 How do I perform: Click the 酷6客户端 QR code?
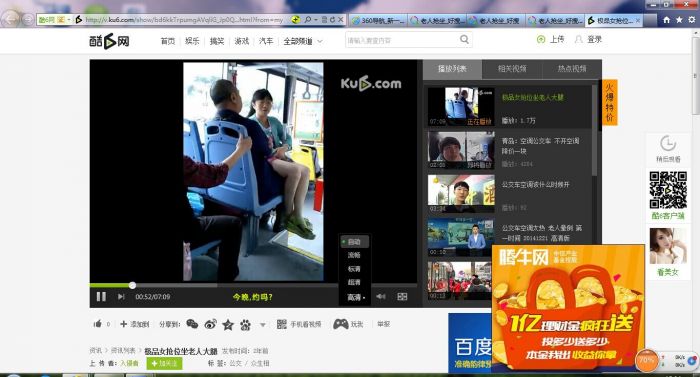coord(668,190)
